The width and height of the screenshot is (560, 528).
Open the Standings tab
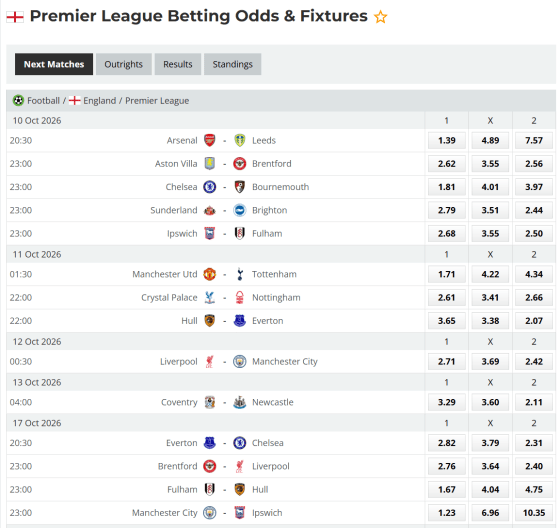click(x=232, y=64)
